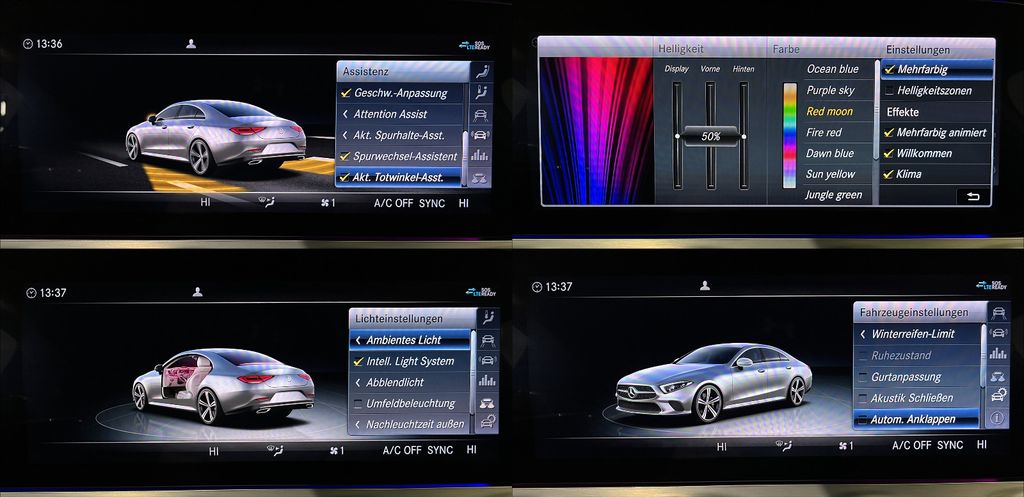
Task: Open the car-with-gear icon in Fahrzeugeinstellungen sidebar
Action: pyautogui.click(x=998, y=397)
